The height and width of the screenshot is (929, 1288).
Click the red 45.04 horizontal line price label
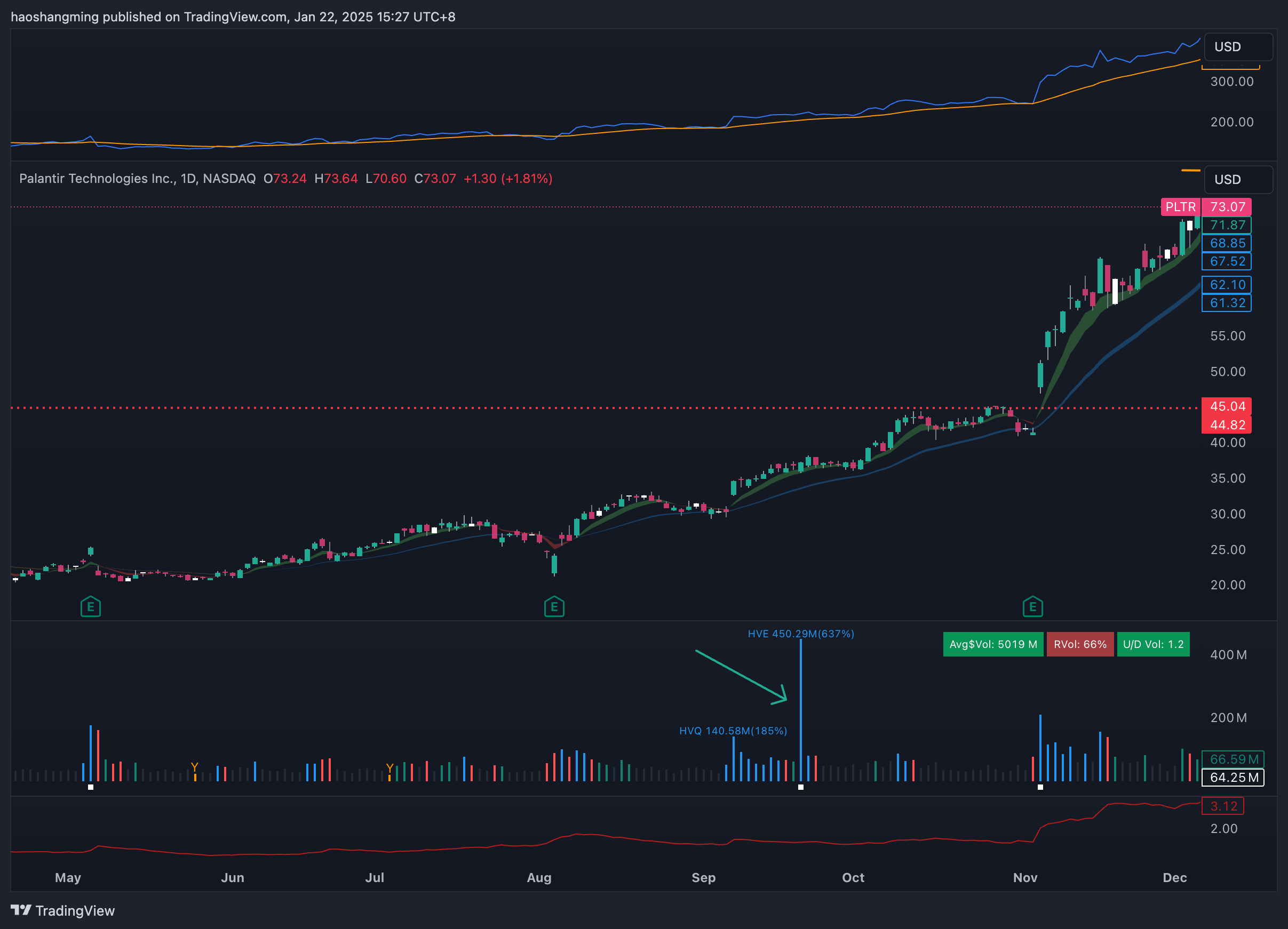(1227, 406)
